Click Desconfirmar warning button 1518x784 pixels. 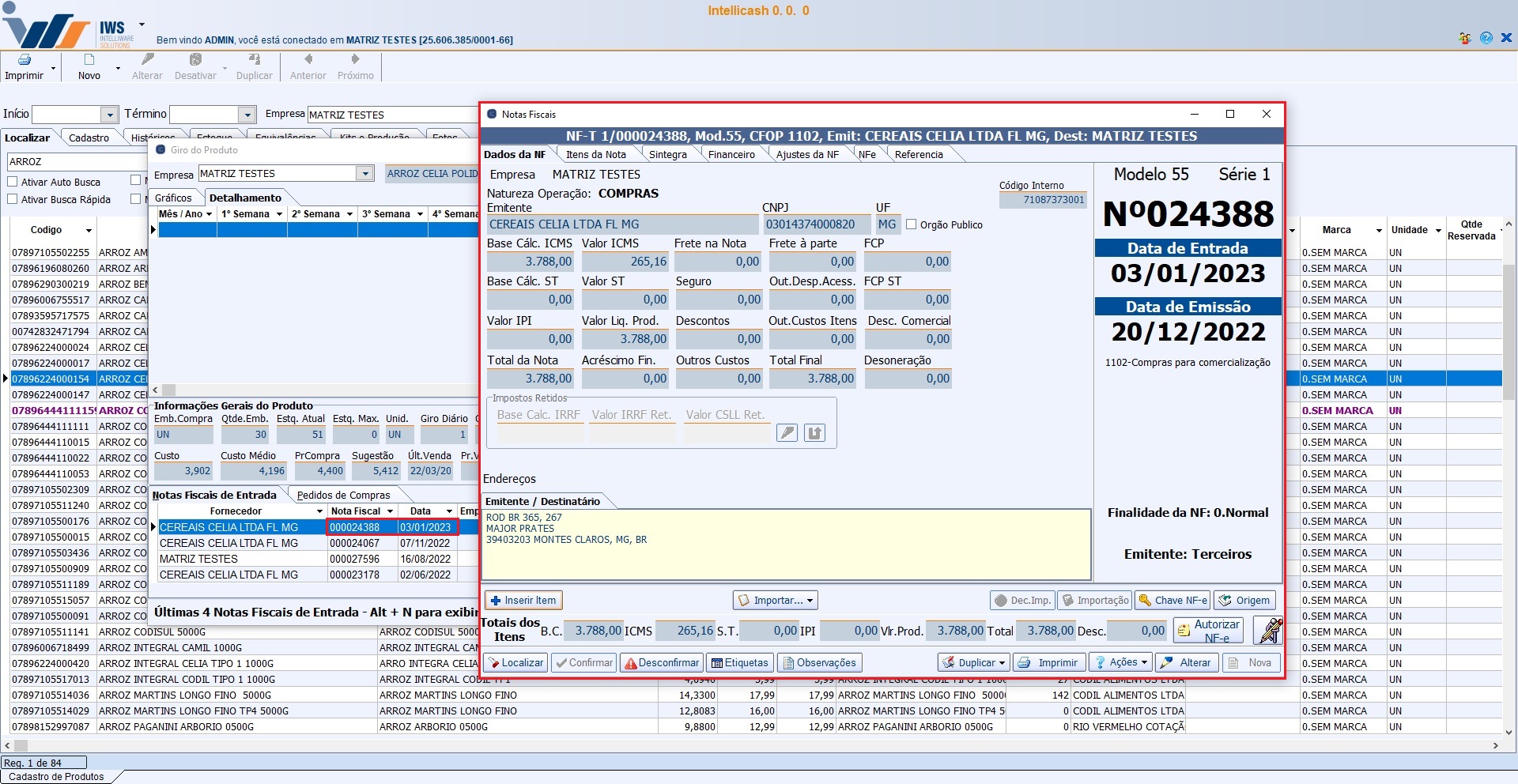[662, 663]
